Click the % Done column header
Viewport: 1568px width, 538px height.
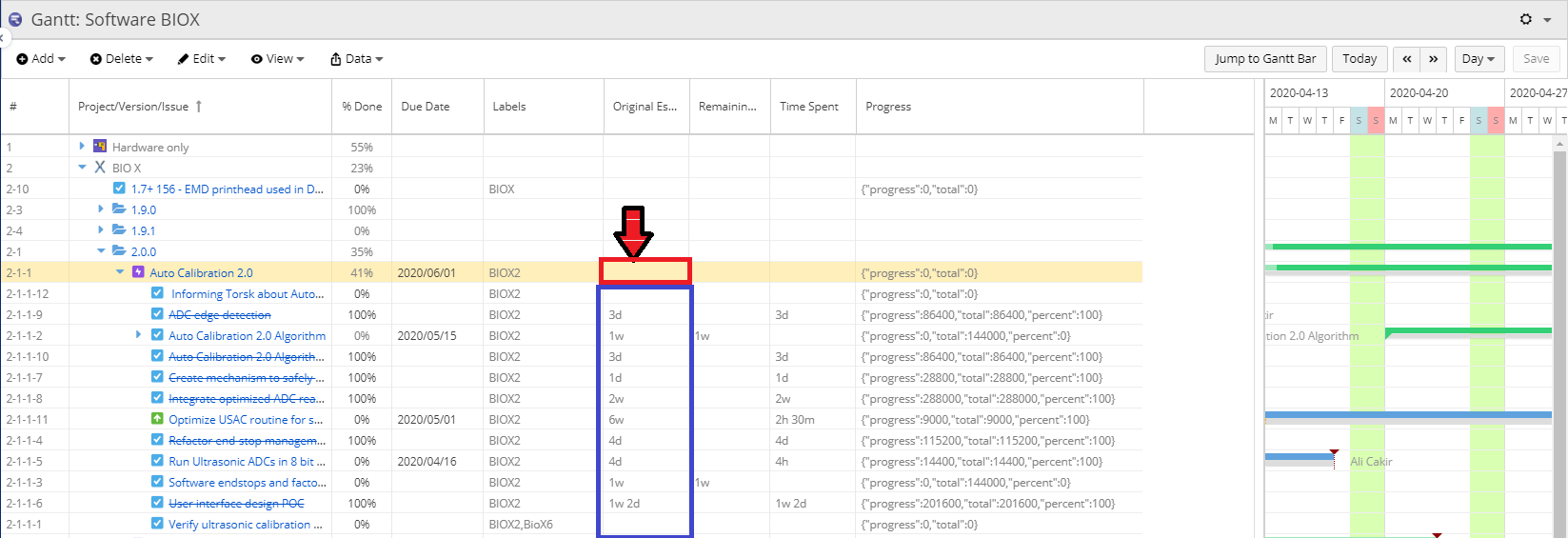click(362, 107)
